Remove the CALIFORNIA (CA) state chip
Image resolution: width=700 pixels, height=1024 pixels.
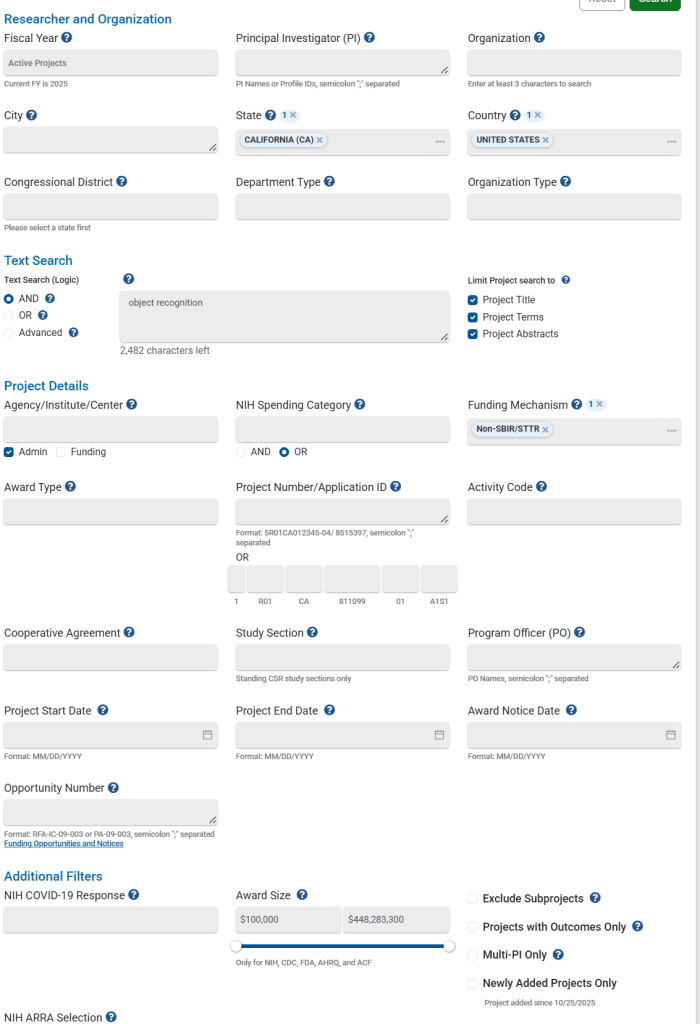(320, 140)
